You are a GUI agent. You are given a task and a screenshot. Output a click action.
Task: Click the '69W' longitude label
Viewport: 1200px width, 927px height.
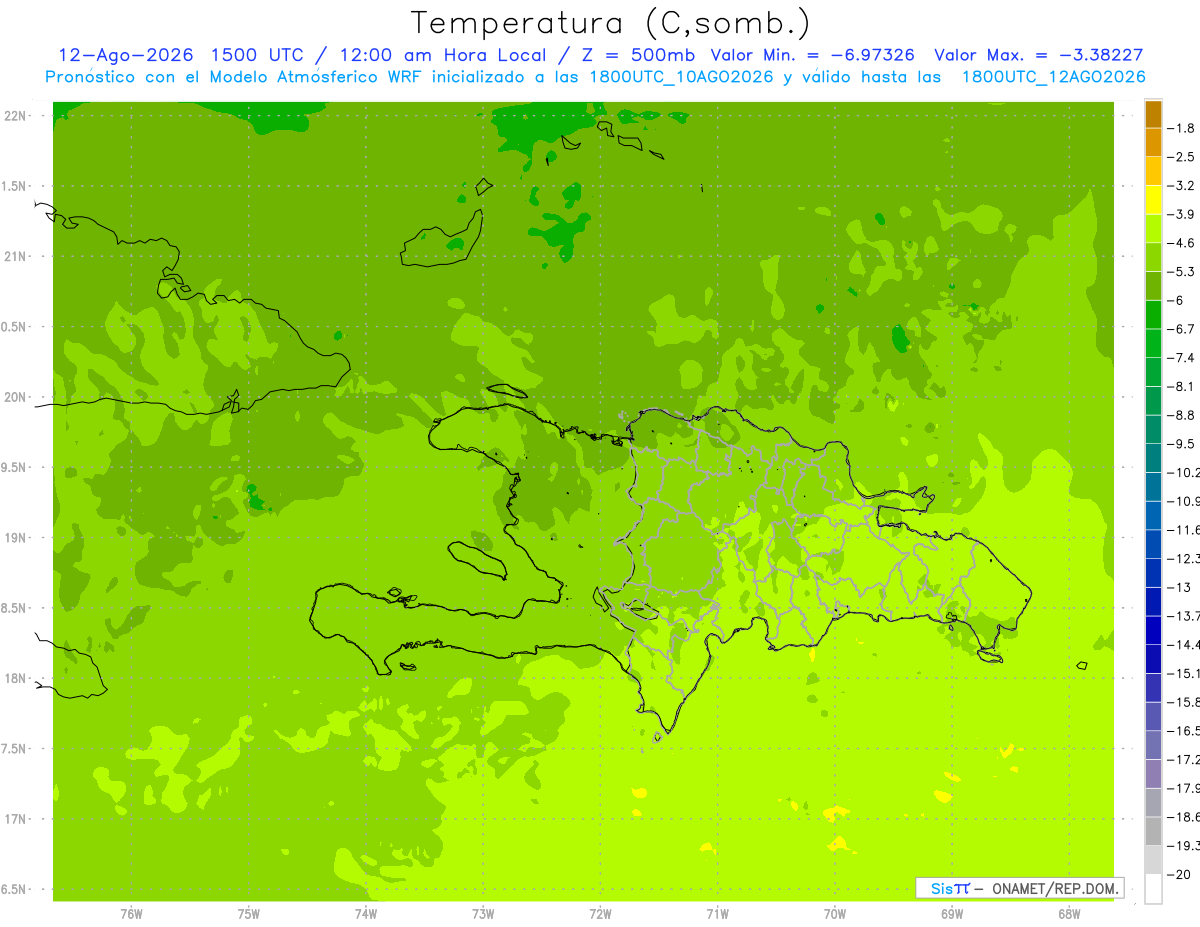(x=951, y=914)
